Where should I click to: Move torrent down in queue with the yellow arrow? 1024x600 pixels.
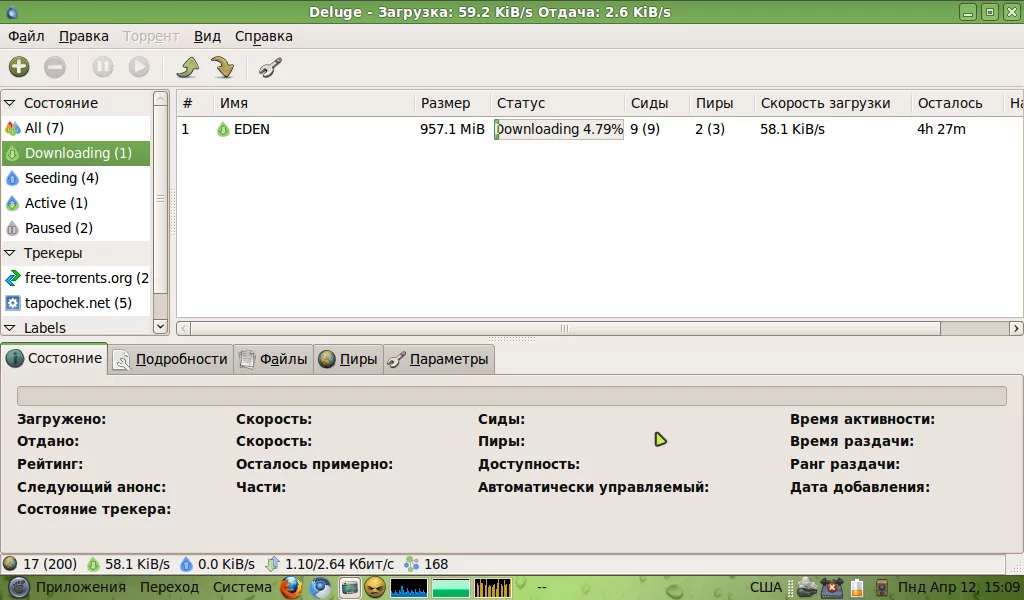223,67
